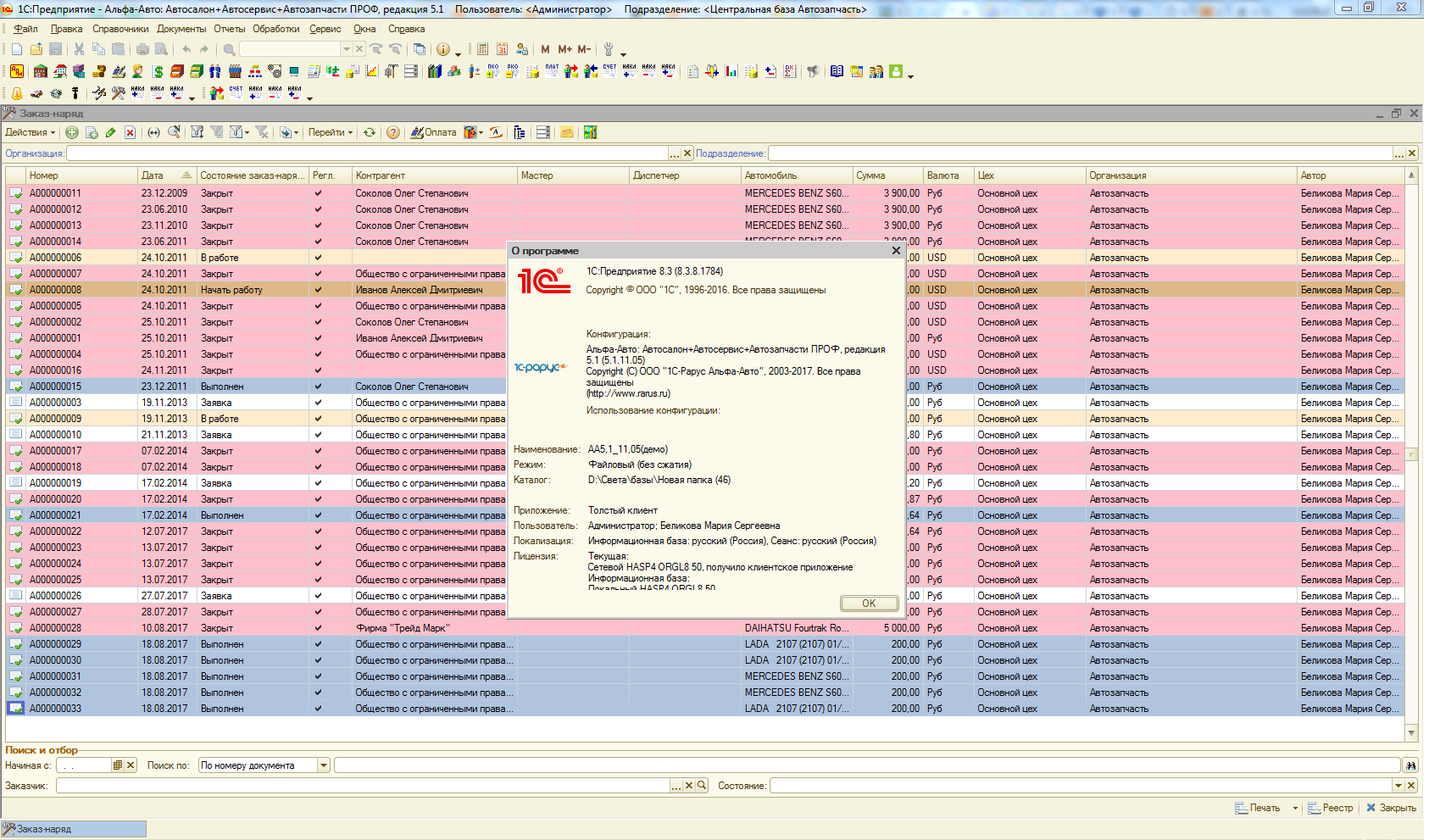The width and height of the screenshot is (1429, 840).
Task: Toggle Регл. checkmark for order A000000008
Action: click(x=318, y=290)
